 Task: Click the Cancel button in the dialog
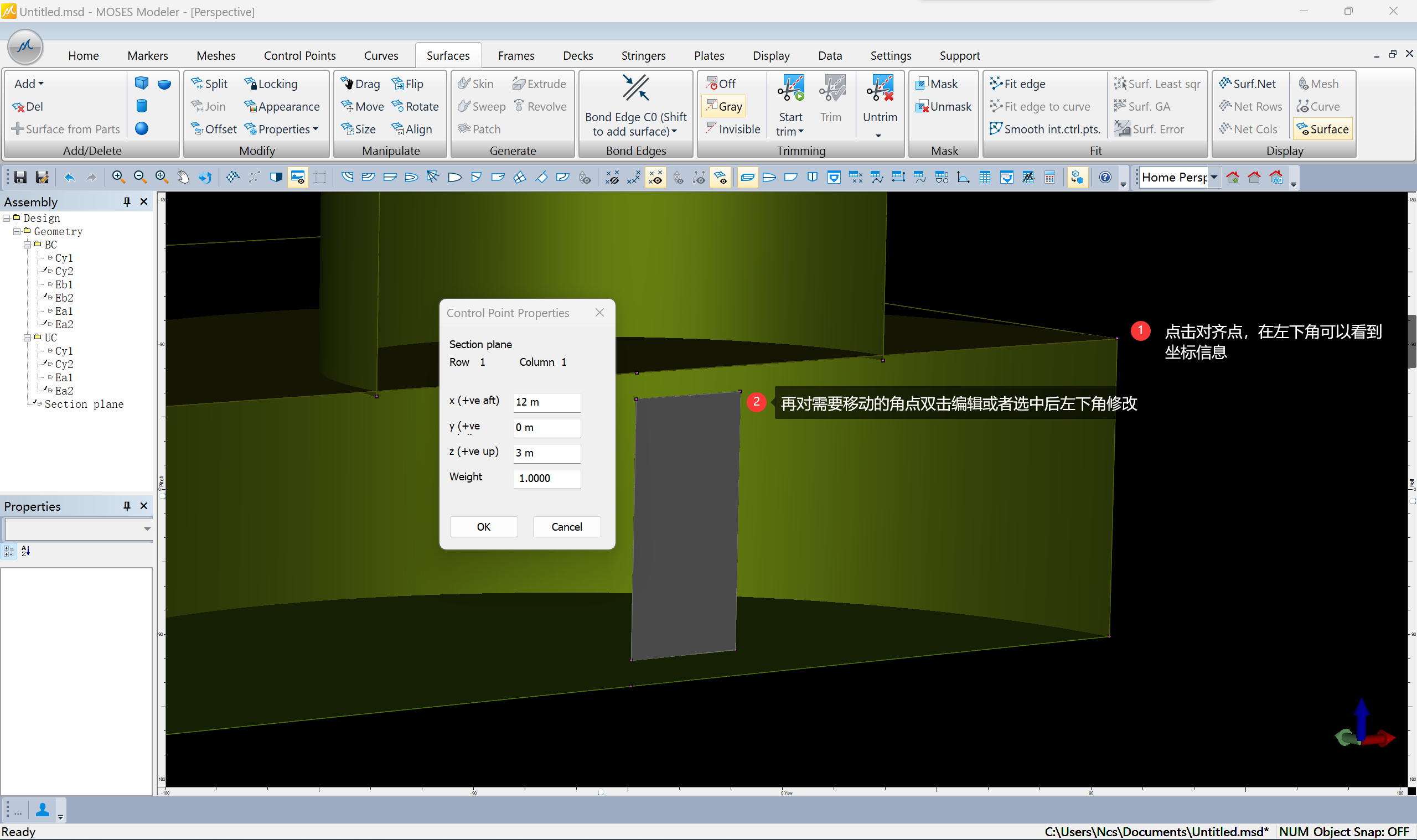(566, 527)
